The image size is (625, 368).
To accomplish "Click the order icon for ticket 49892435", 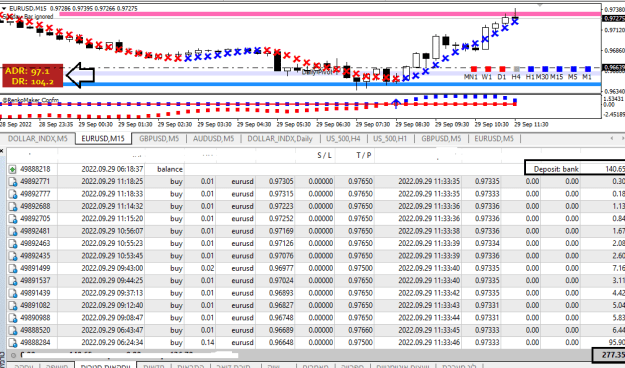I will (x=12, y=256).
